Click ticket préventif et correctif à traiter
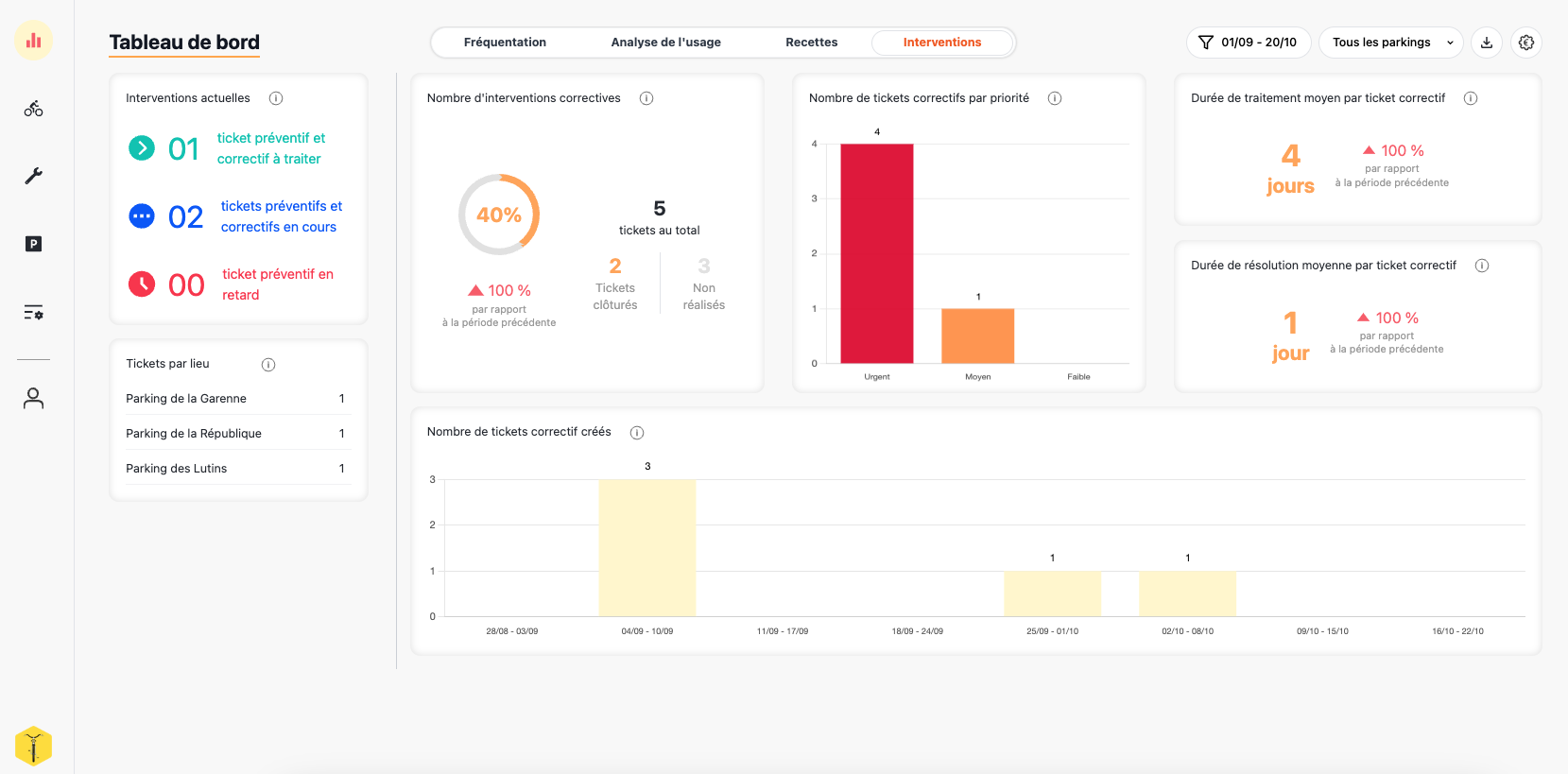Screen dimensions: 1568x774 [270, 148]
